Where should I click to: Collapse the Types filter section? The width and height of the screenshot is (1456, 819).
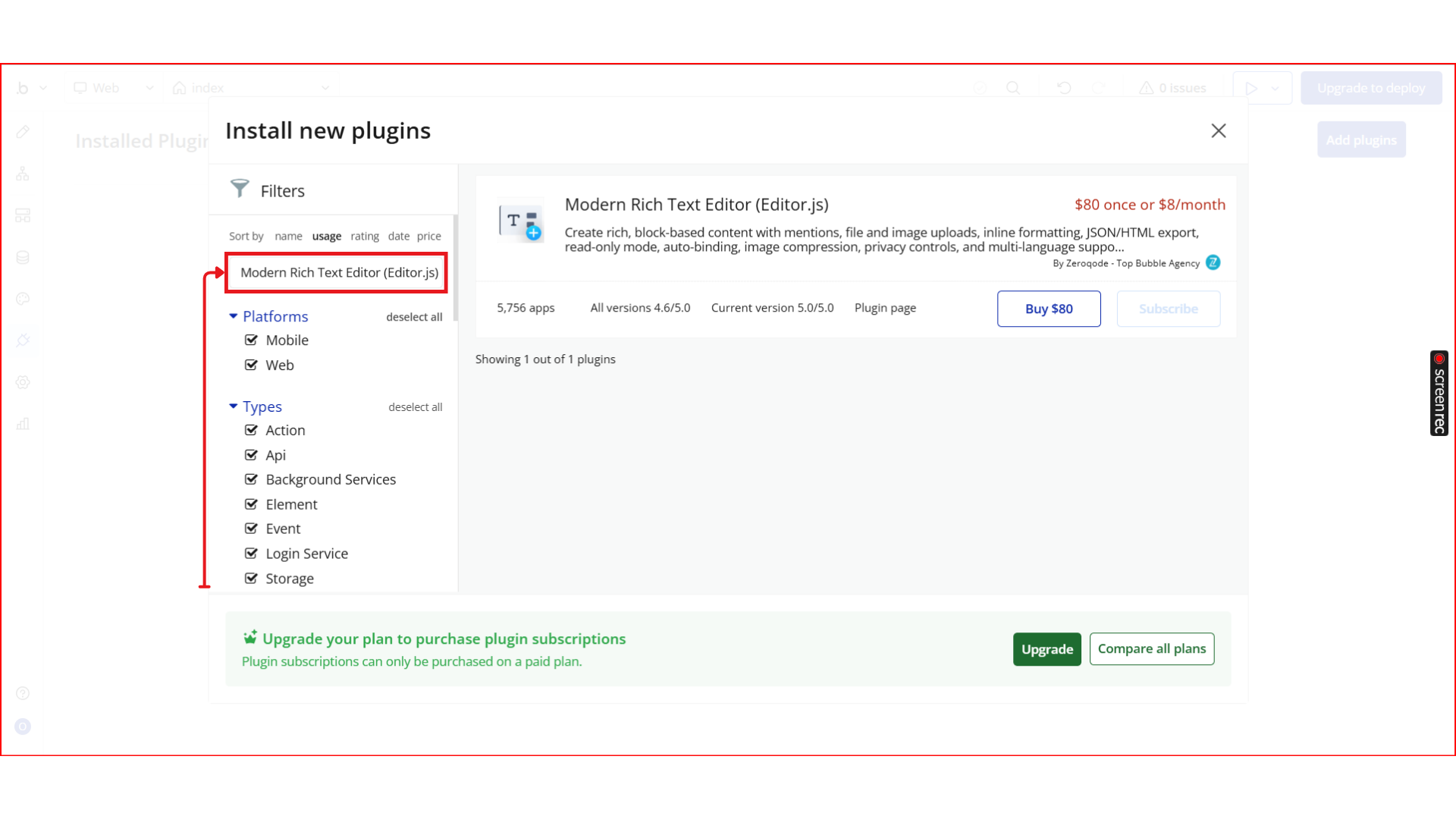click(234, 406)
